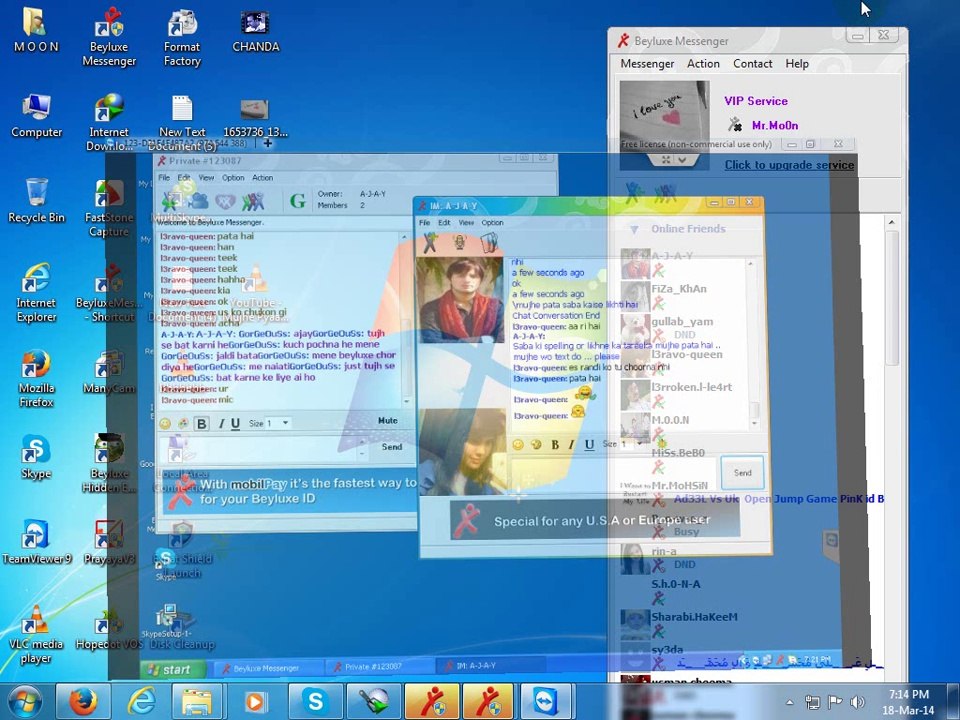Screen dimensions: 960x720
Task: Click microphone icon in IM A-J-A-Y toolbar
Action: point(459,242)
